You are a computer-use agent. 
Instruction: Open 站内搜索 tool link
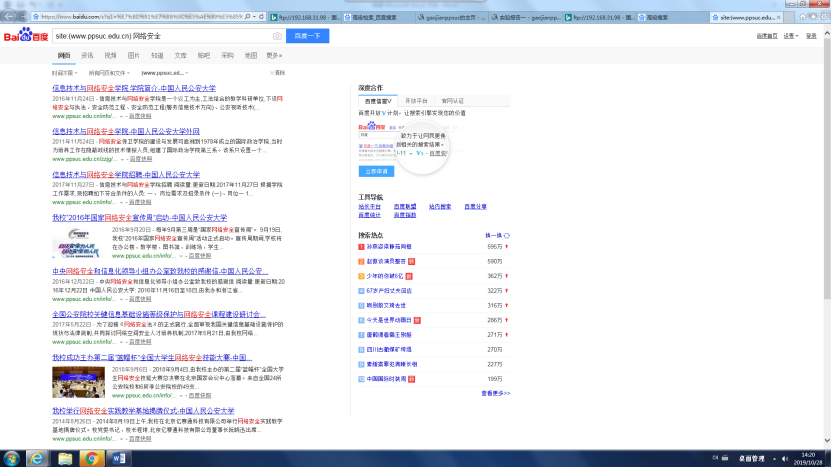click(440, 207)
